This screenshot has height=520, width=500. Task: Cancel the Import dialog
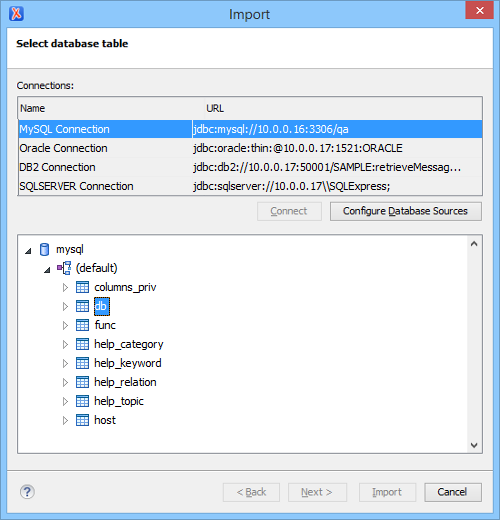(453, 492)
